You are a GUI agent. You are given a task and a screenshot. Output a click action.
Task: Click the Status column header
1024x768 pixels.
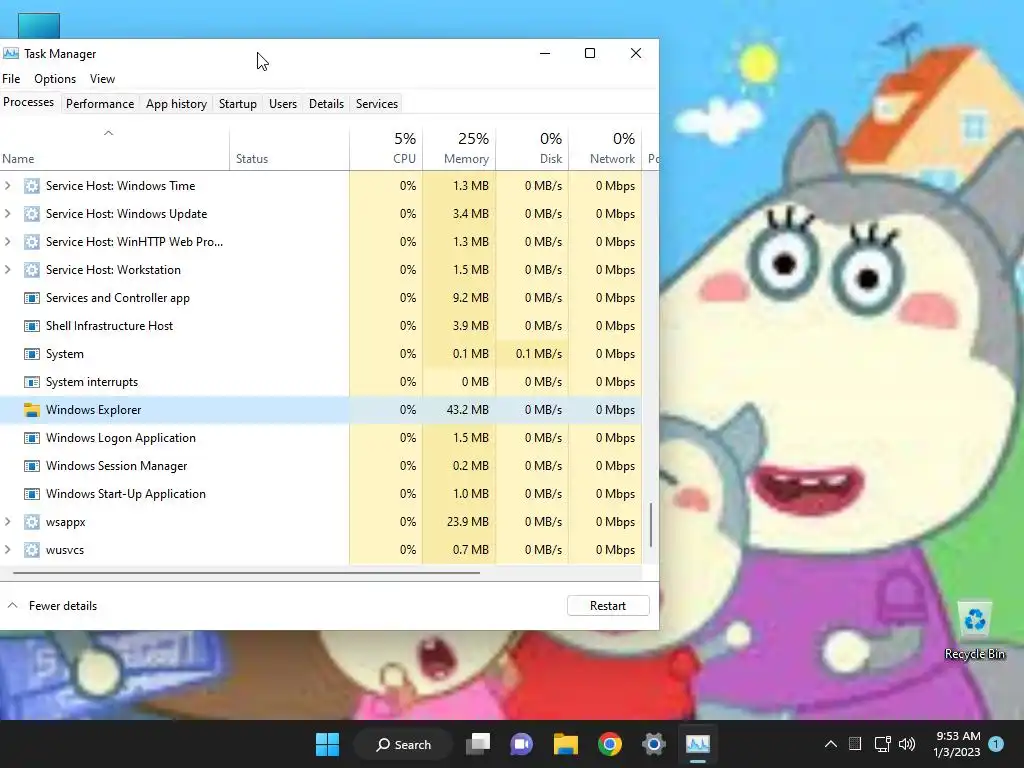289,149
